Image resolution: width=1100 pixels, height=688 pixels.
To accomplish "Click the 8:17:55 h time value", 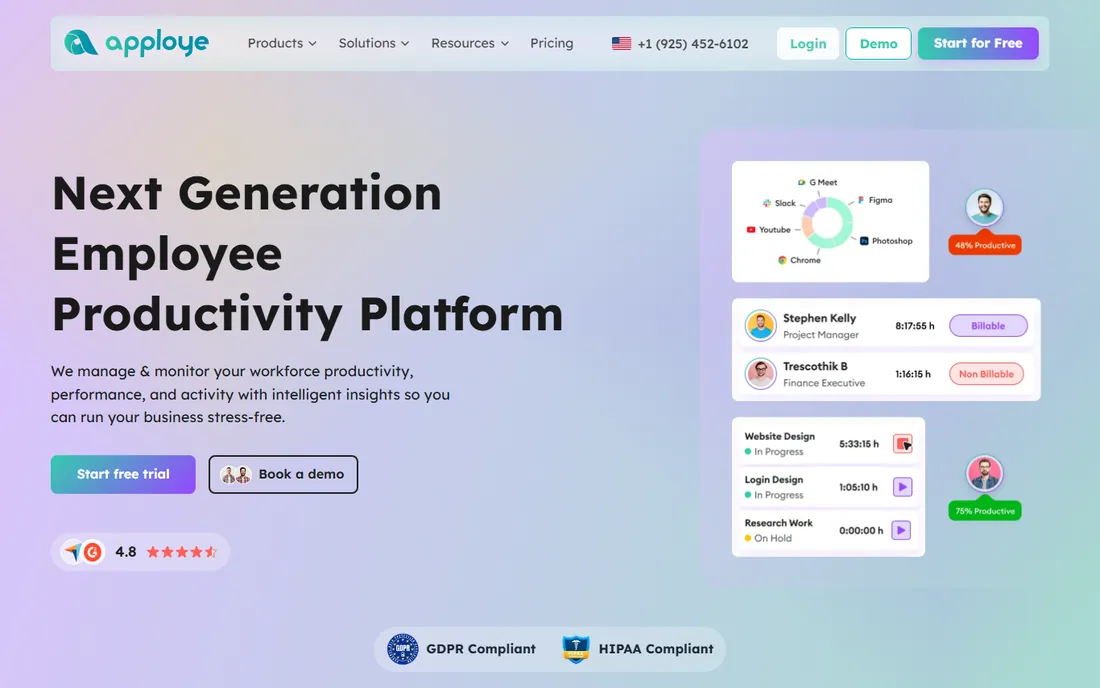I will tap(915, 325).
